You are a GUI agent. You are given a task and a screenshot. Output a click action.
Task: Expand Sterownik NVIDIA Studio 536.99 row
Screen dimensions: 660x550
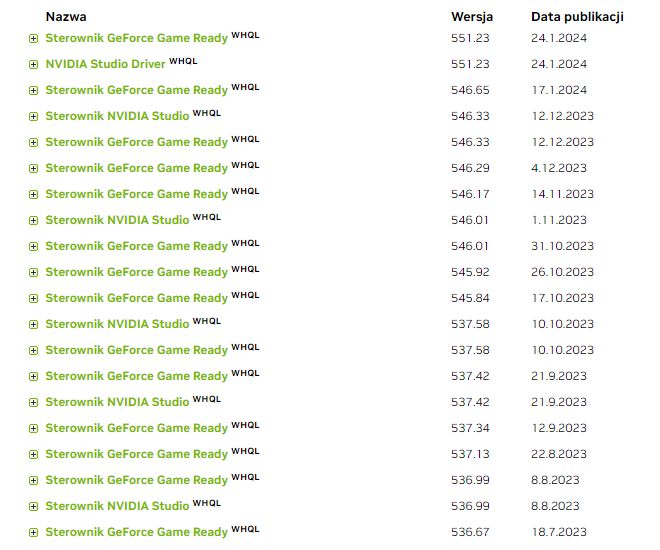click(x=33, y=507)
